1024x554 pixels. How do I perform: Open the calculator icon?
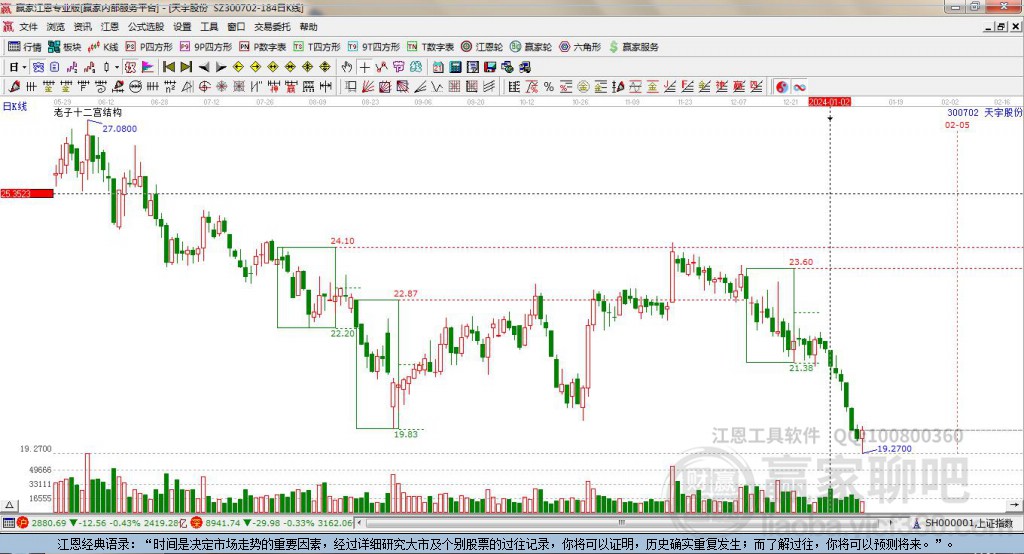click(455, 67)
